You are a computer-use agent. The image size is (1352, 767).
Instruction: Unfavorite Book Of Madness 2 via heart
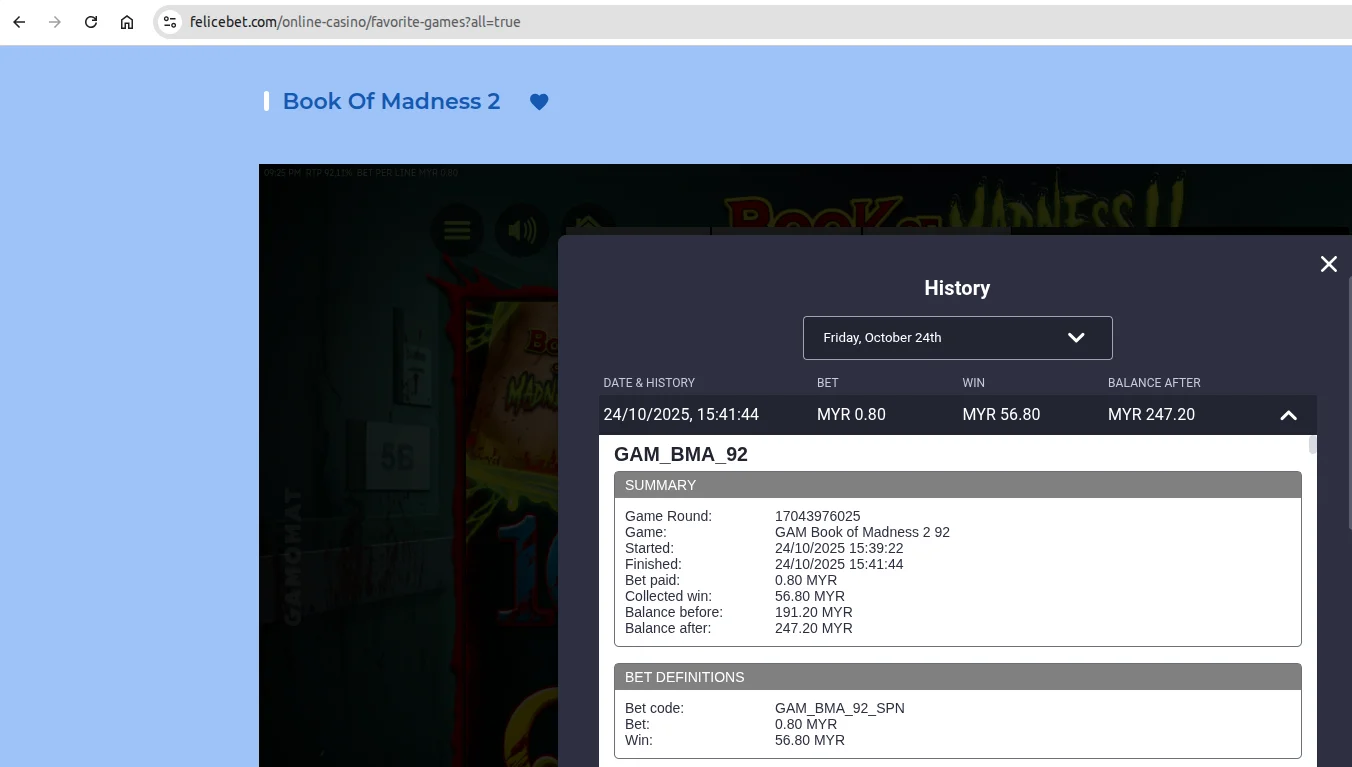539,102
